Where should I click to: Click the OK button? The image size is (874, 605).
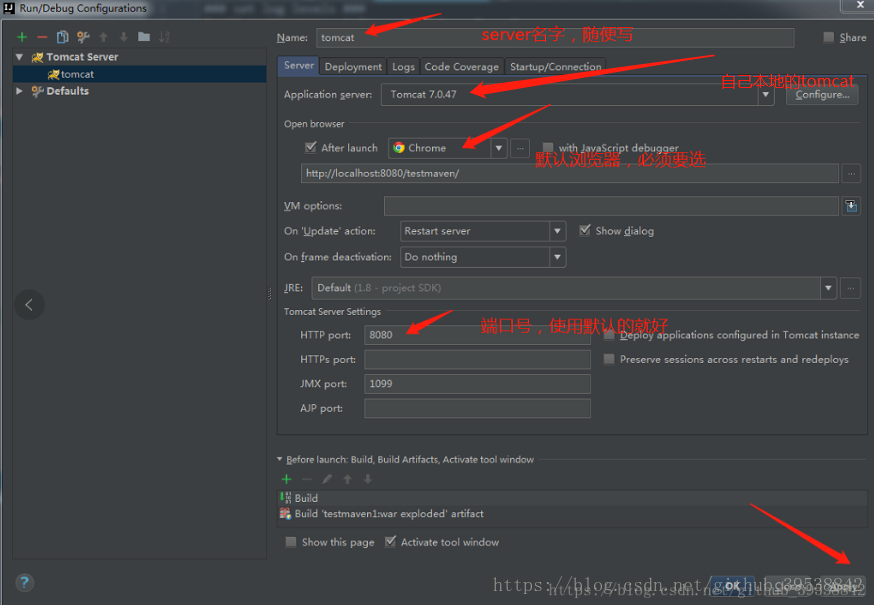[732, 585]
